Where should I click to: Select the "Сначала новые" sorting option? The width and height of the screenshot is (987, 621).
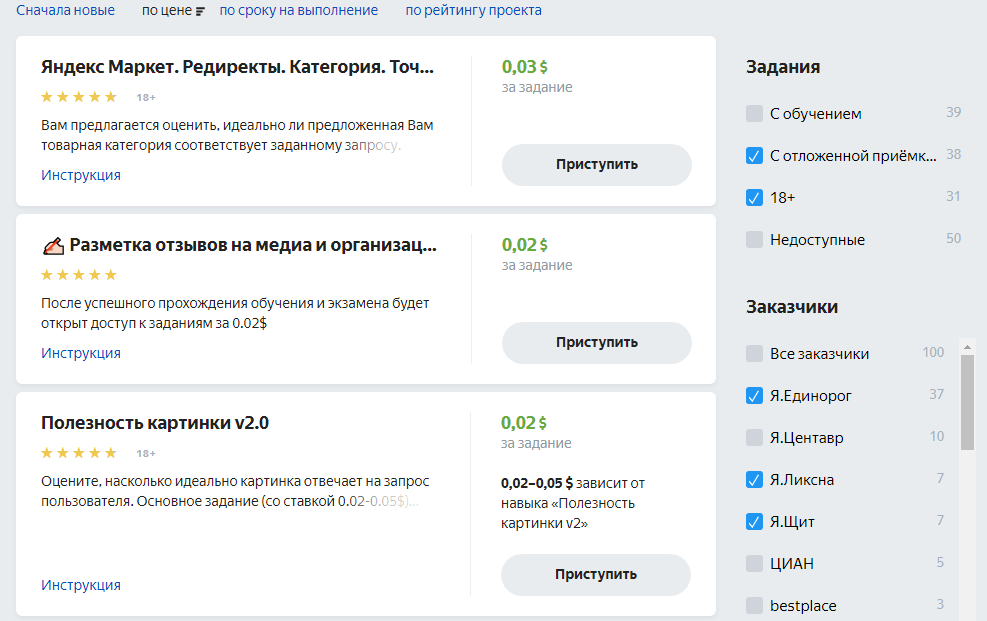pyautogui.click(x=66, y=10)
